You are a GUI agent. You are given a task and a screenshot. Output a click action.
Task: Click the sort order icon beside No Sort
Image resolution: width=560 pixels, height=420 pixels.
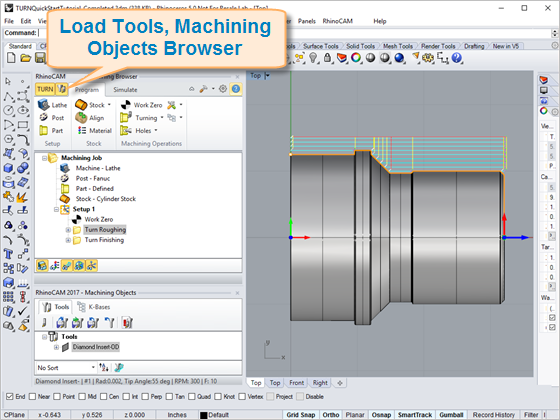tap(104, 367)
